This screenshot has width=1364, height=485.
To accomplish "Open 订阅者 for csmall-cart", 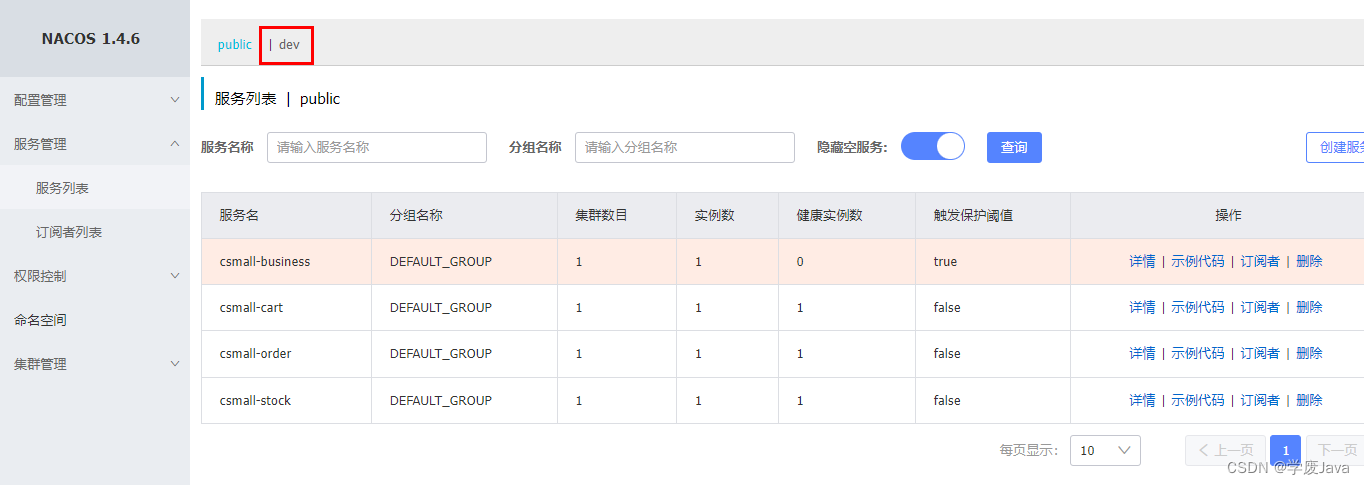I will click(x=1260, y=307).
